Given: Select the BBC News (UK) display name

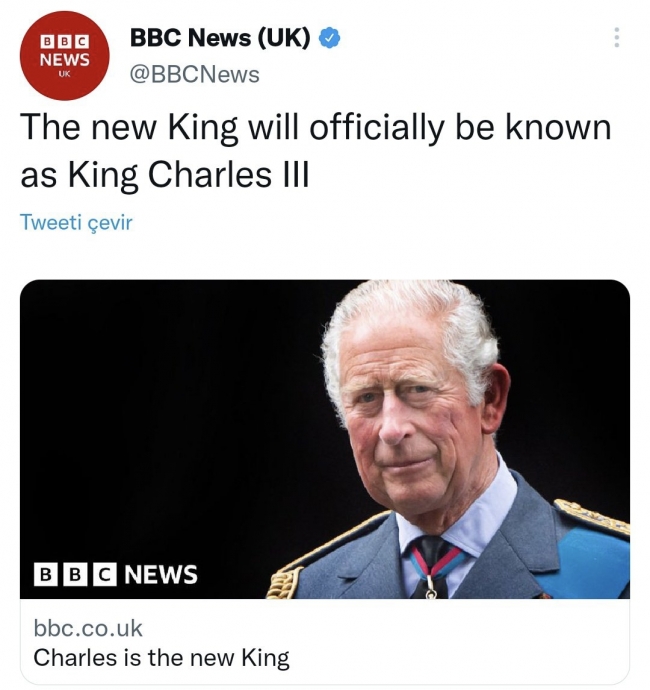Looking at the screenshot, I should 220,38.
